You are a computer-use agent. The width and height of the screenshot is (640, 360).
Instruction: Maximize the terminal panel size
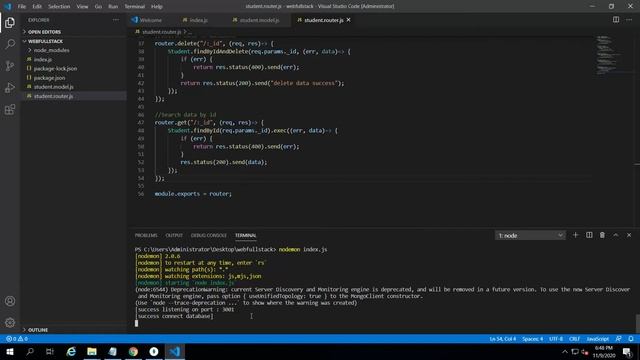tap(616, 235)
